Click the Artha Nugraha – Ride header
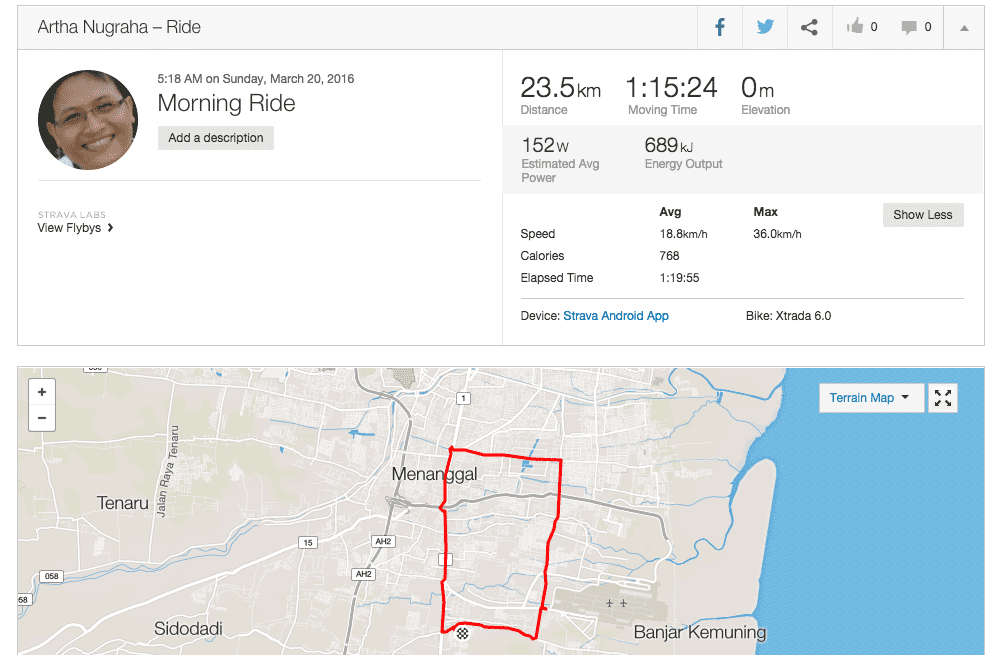The image size is (1003, 655). (x=119, y=28)
